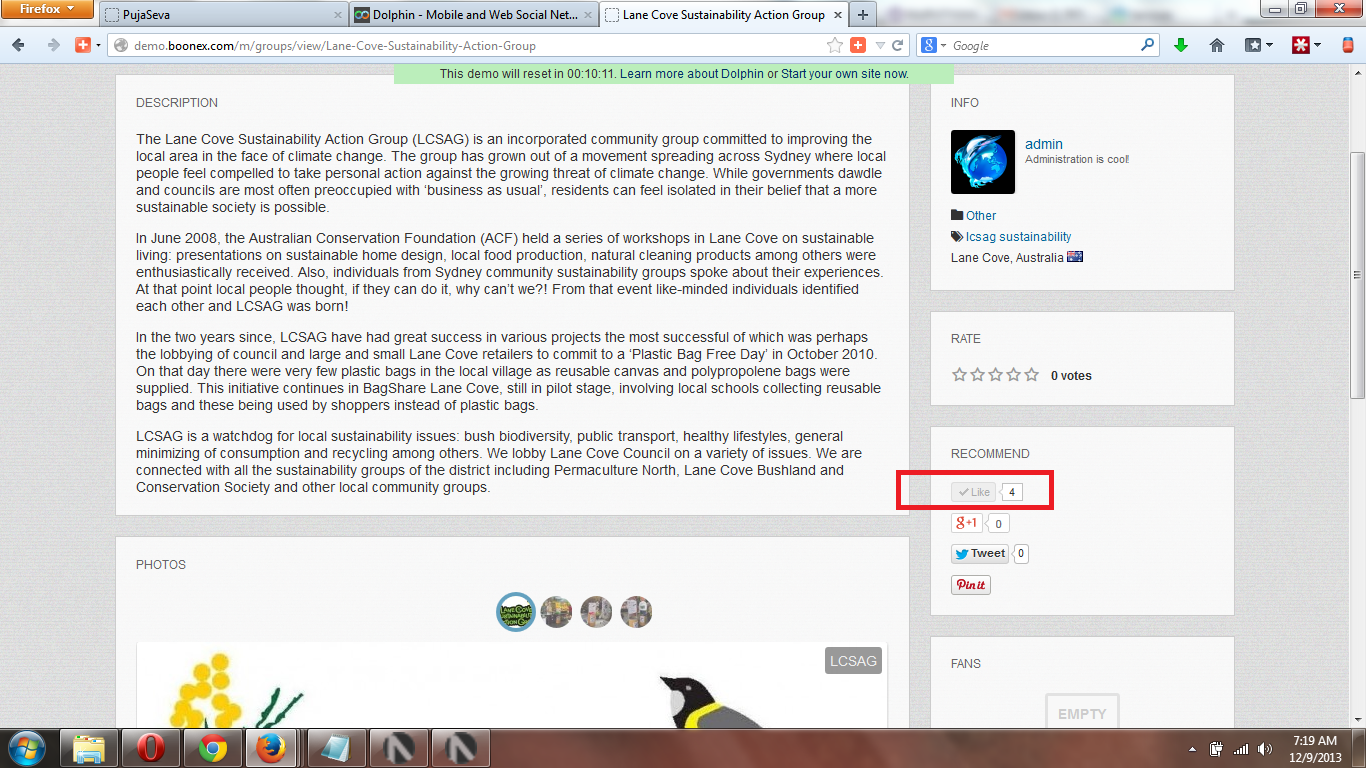
Task: Show hidden system tray icons
Action: click(1192, 749)
